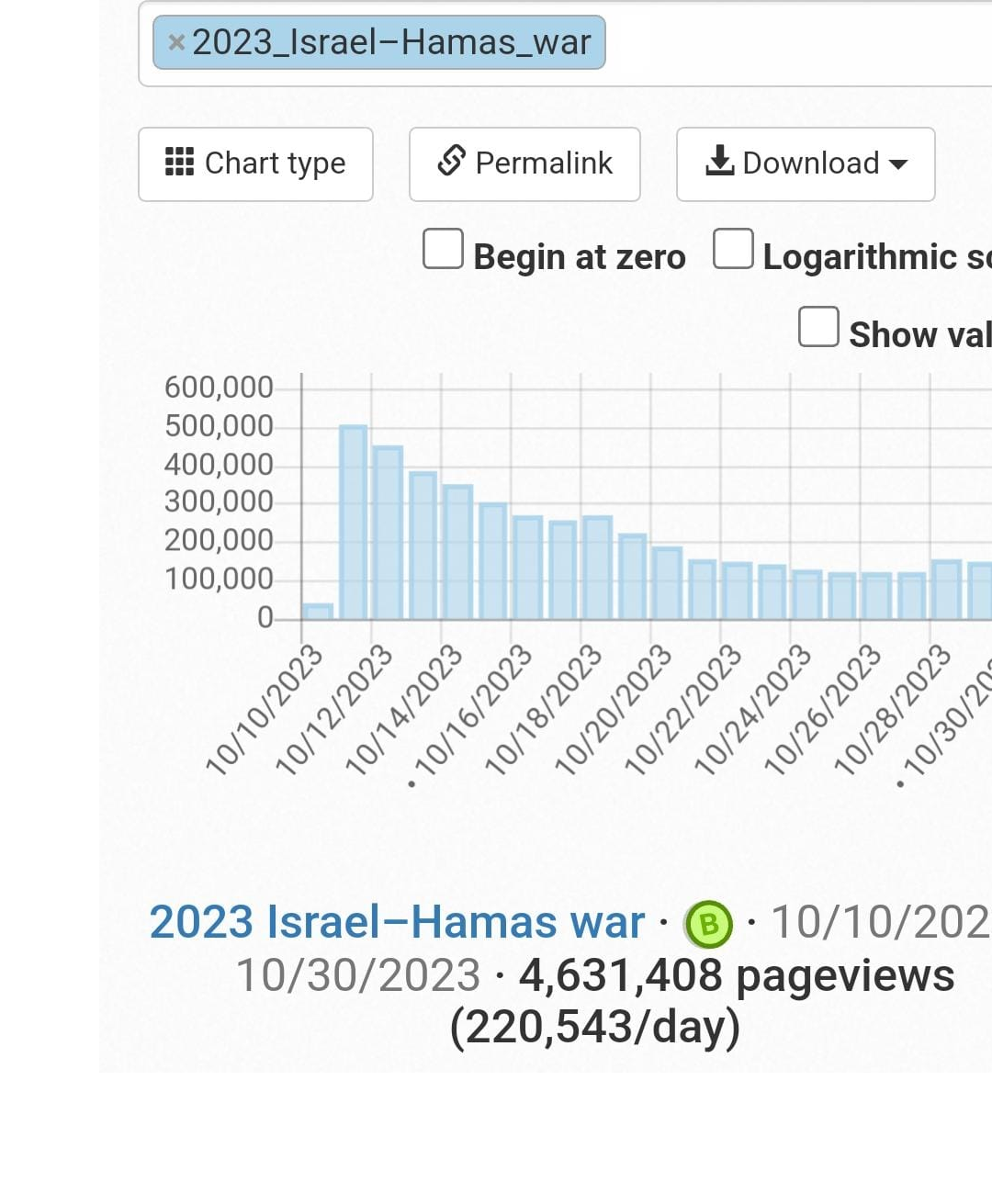
Task: Click the chain-link icon on Permalink
Action: pyautogui.click(x=451, y=161)
